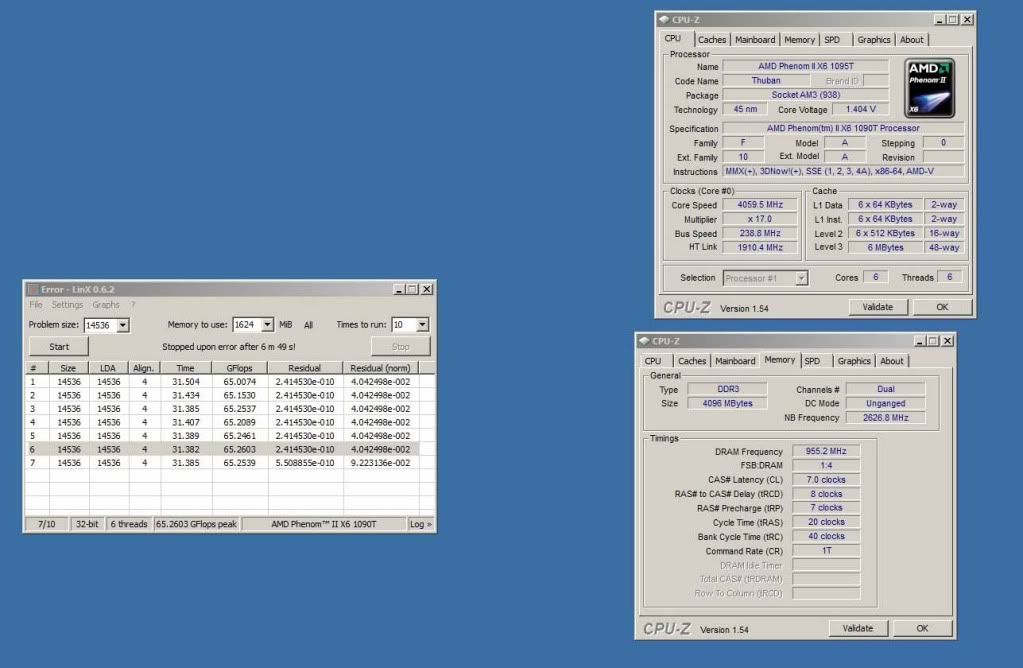Click the CPU-Z icon in the lower window's title bar
This screenshot has width=1023, height=668.
click(644, 341)
